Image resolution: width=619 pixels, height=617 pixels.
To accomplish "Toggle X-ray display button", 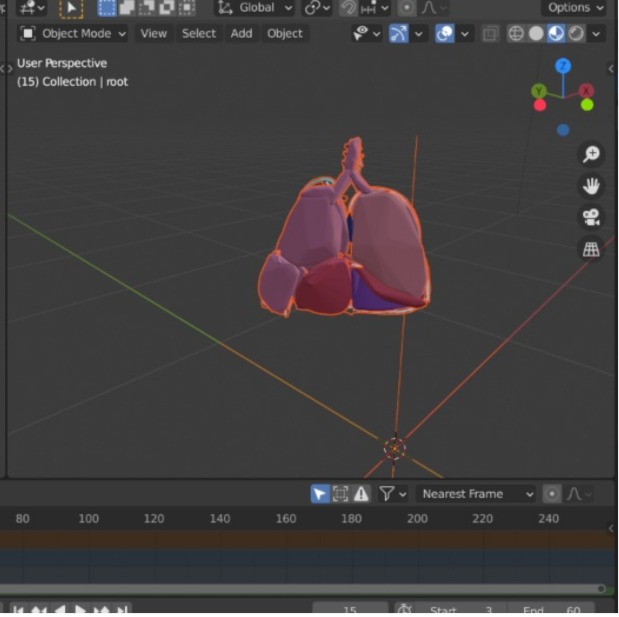I will point(490,34).
